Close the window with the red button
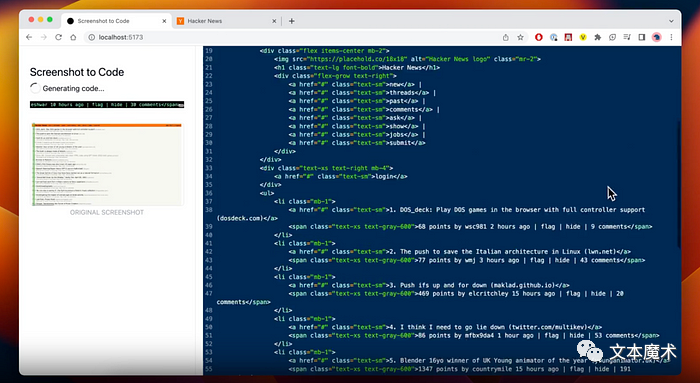This screenshot has height=383, width=700. pyautogui.click(x=31, y=20)
